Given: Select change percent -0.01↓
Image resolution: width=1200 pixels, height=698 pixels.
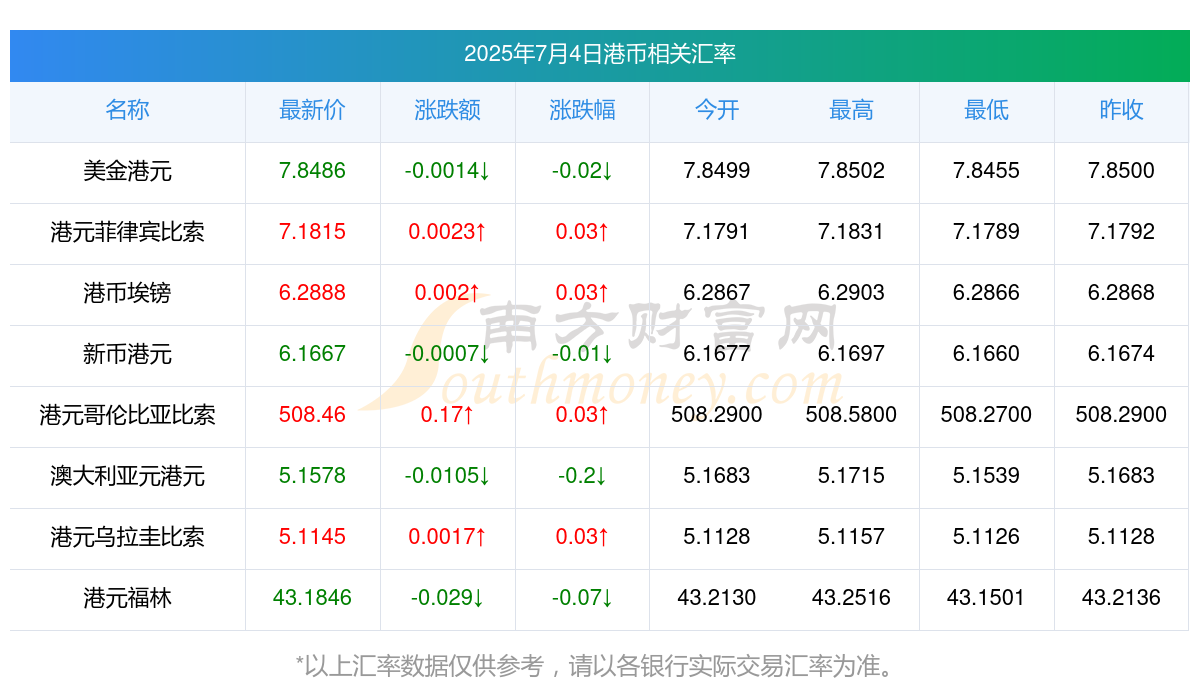Looking at the screenshot, I should tap(582, 354).
